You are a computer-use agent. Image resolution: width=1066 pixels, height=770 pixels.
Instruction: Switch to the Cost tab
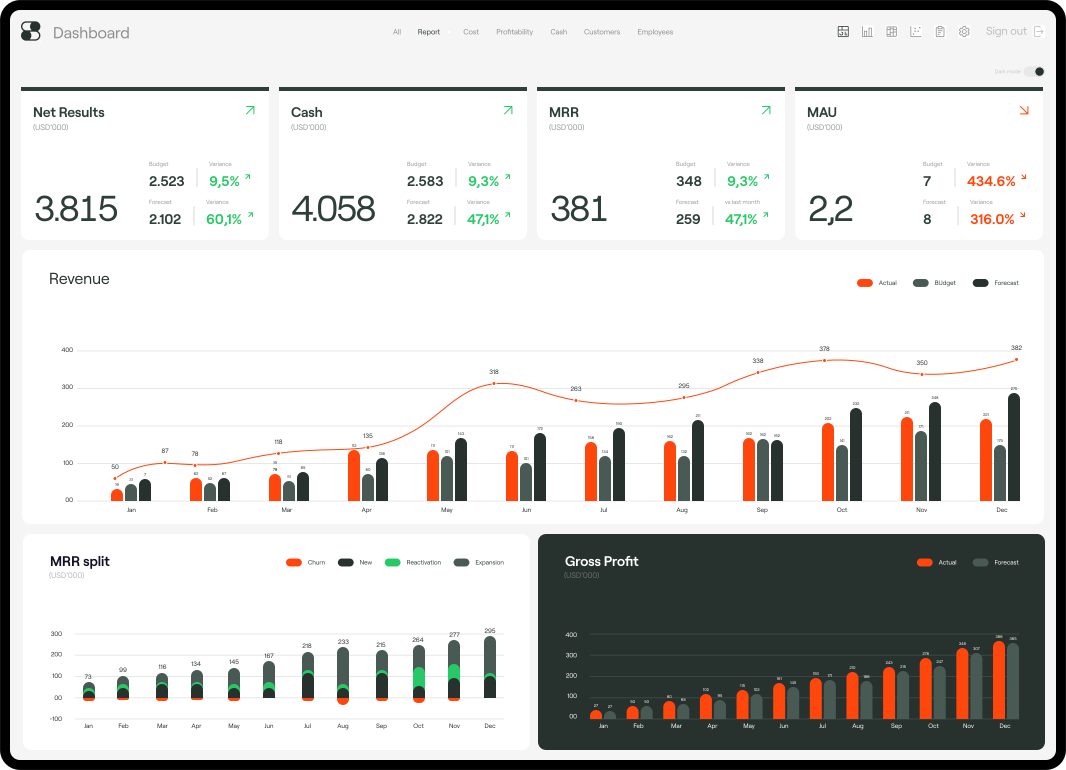point(471,32)
